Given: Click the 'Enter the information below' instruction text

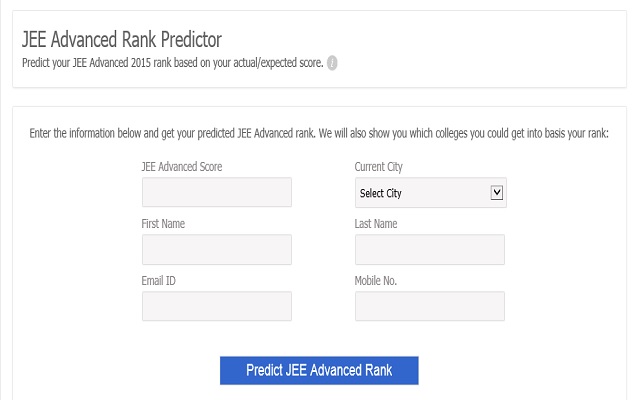Looking at the screenshot, I should point(319,133).
